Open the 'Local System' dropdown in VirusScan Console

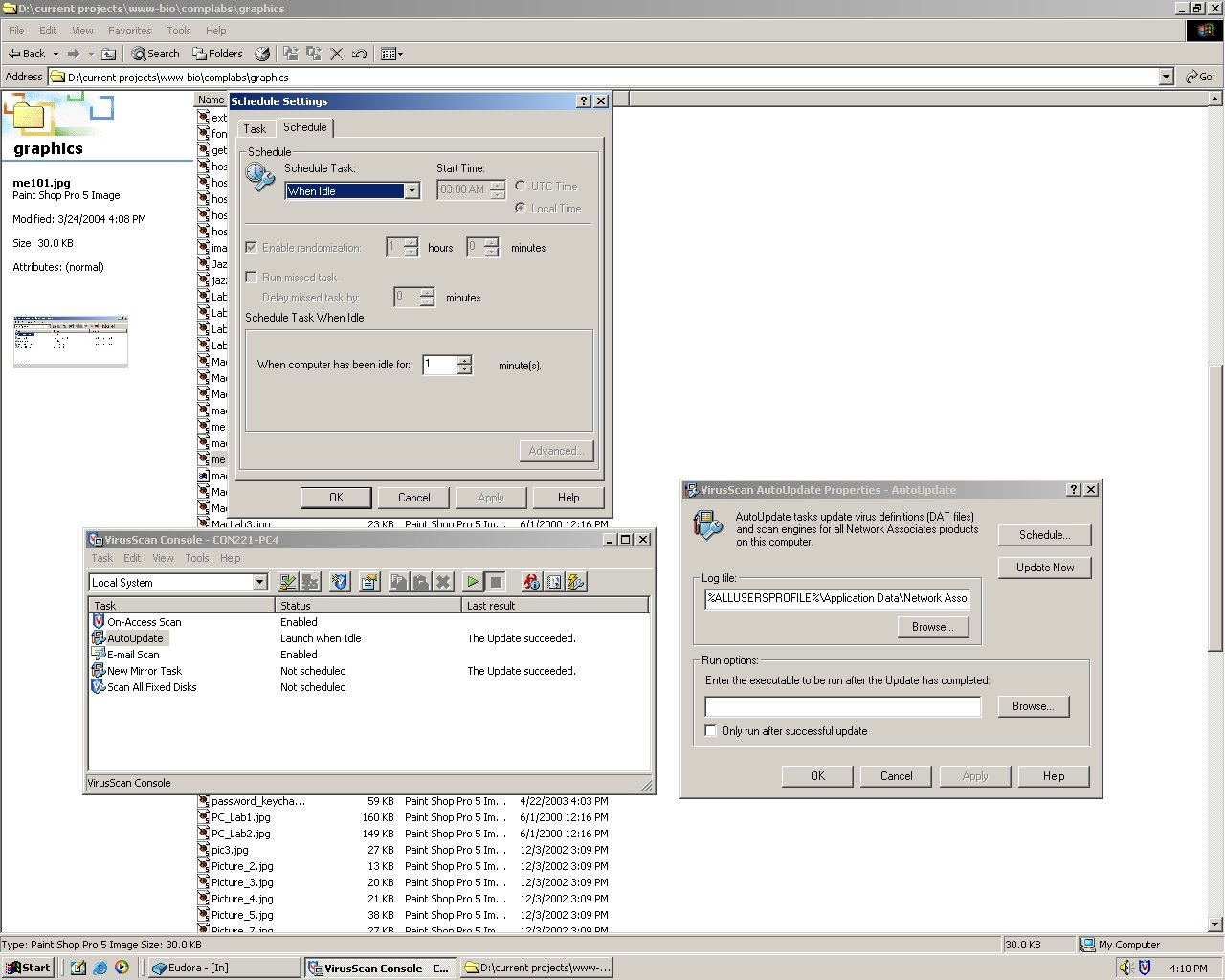click(259, 582)
